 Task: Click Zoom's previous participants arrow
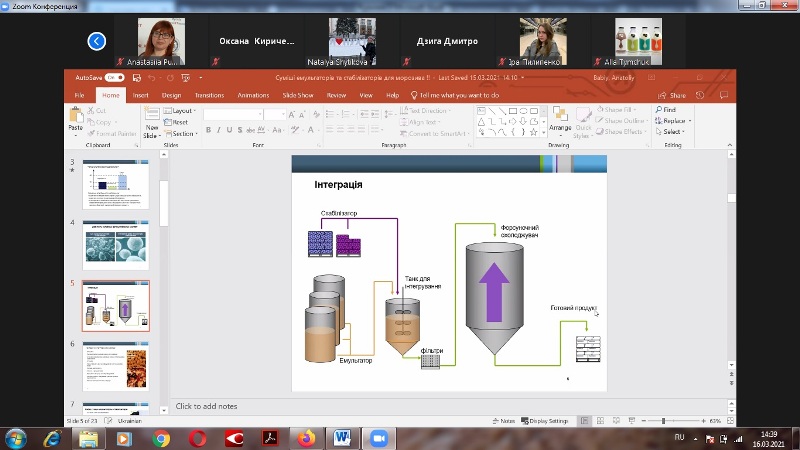tap(96, 41)
